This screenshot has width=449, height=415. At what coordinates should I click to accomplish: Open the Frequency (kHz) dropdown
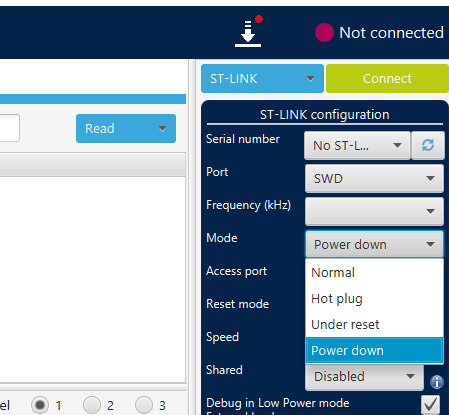coord(374,211)
